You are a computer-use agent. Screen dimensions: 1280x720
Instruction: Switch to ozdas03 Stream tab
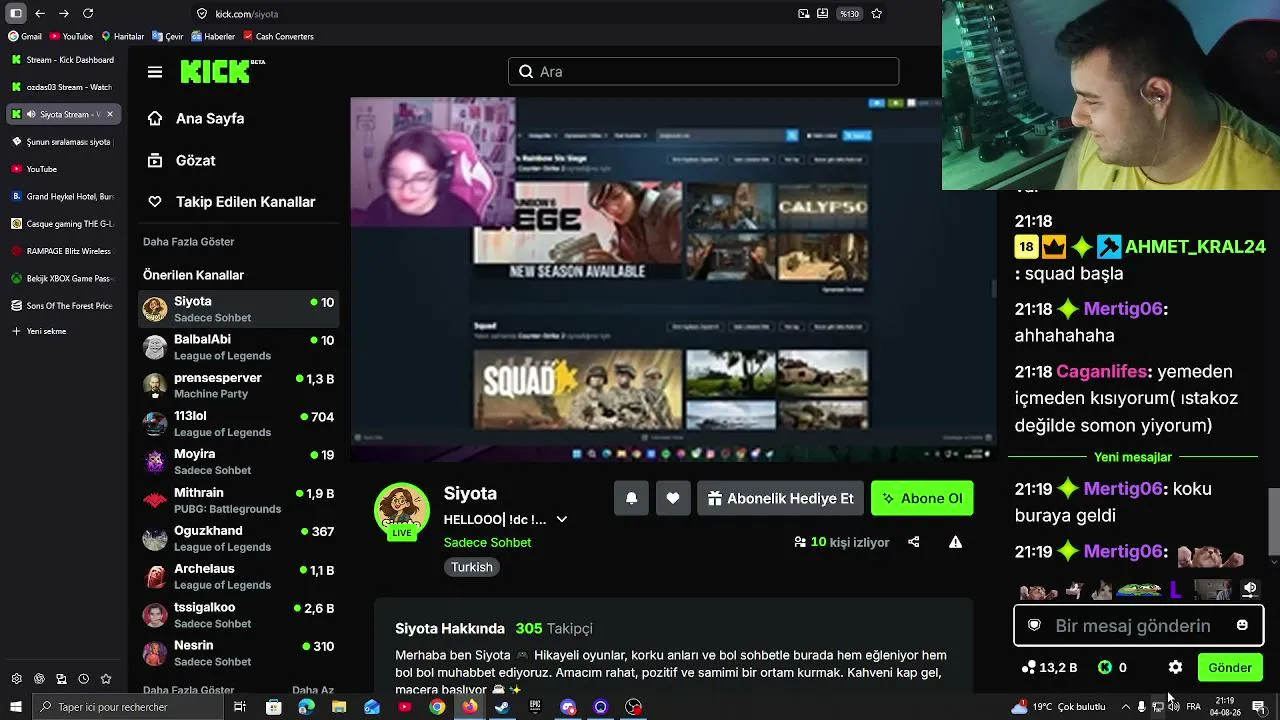pos(64,87)
